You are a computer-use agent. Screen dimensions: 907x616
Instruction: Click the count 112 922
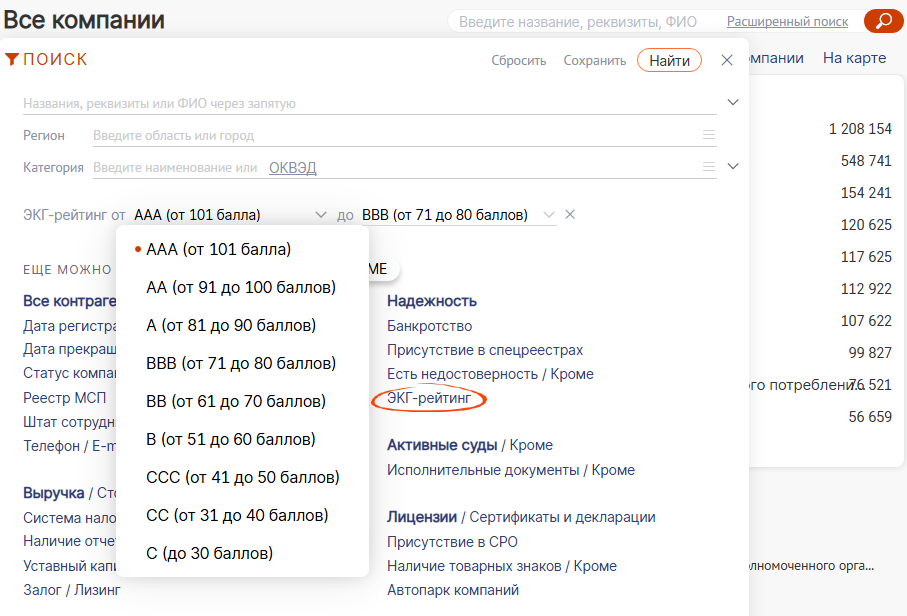coord(866,289)
